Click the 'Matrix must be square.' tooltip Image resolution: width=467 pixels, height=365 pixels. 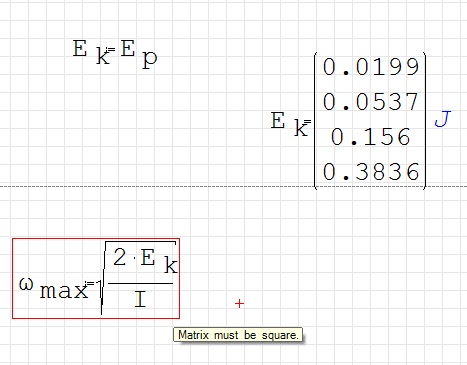pyautogui.click(x=238, y=335)
